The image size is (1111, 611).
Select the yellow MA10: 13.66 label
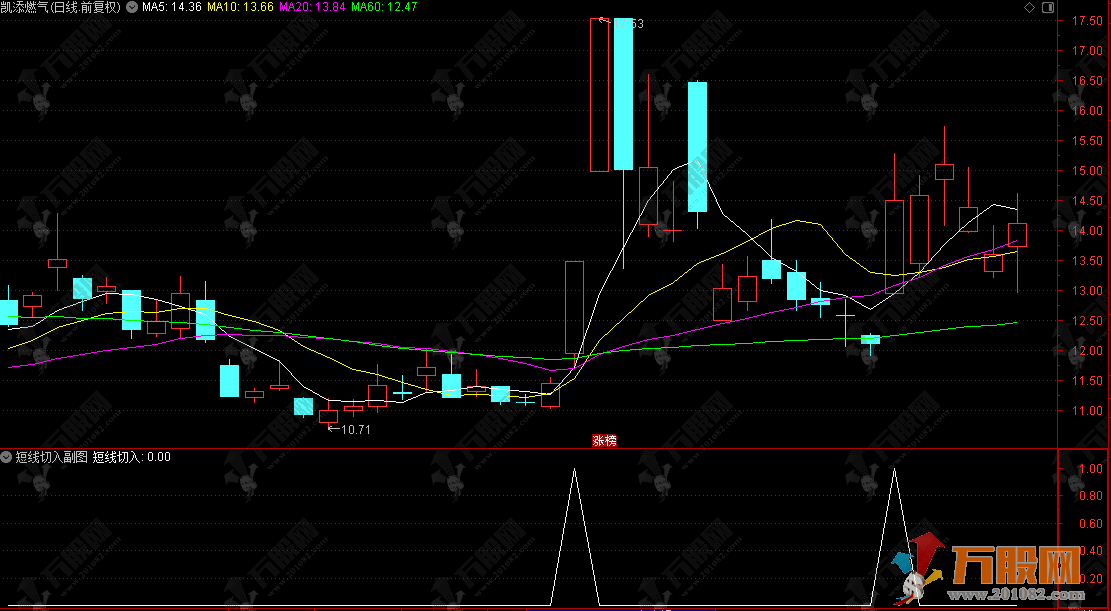[x=242, y=7]
